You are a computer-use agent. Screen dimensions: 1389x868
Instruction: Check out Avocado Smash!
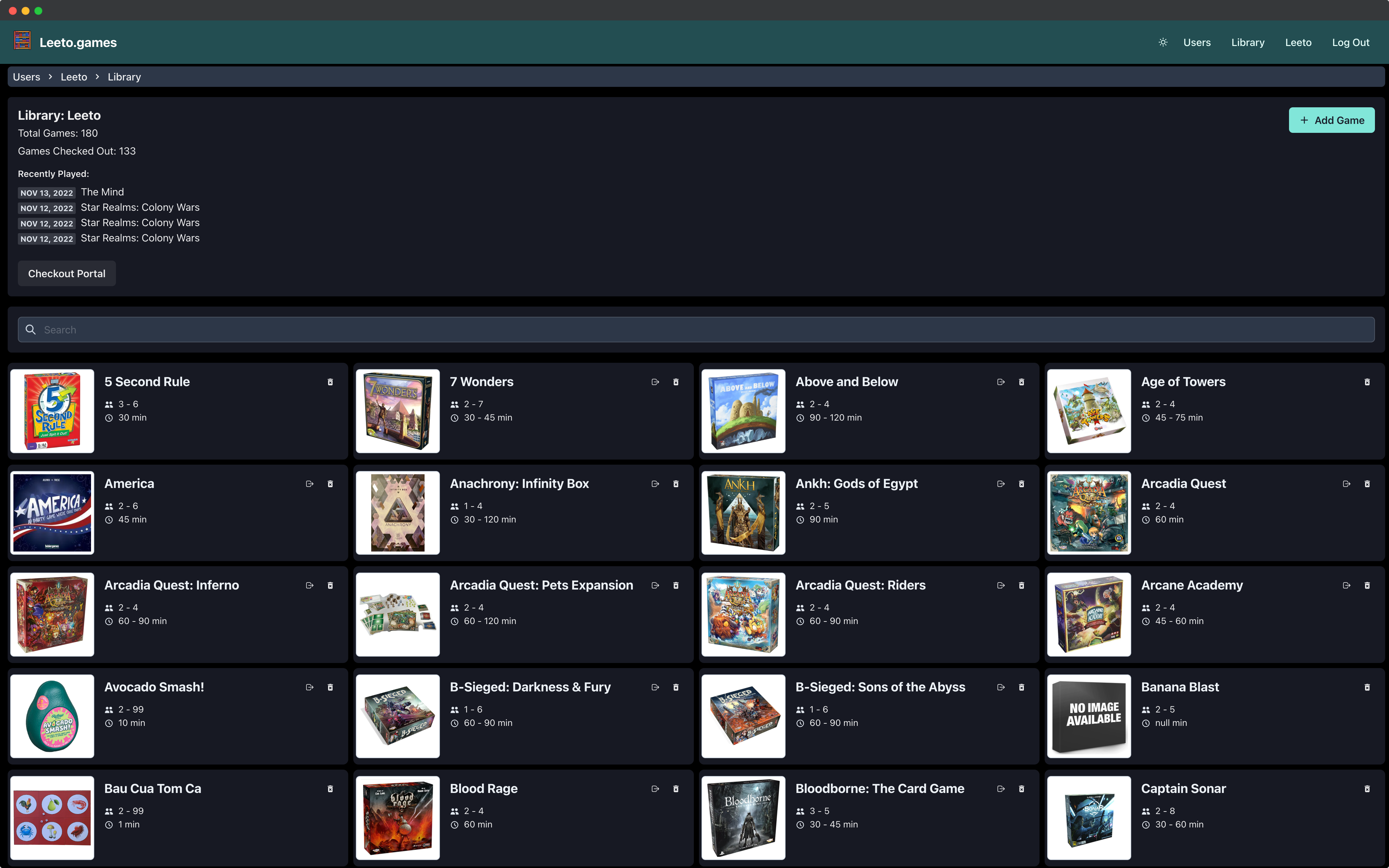pos(310,688)
